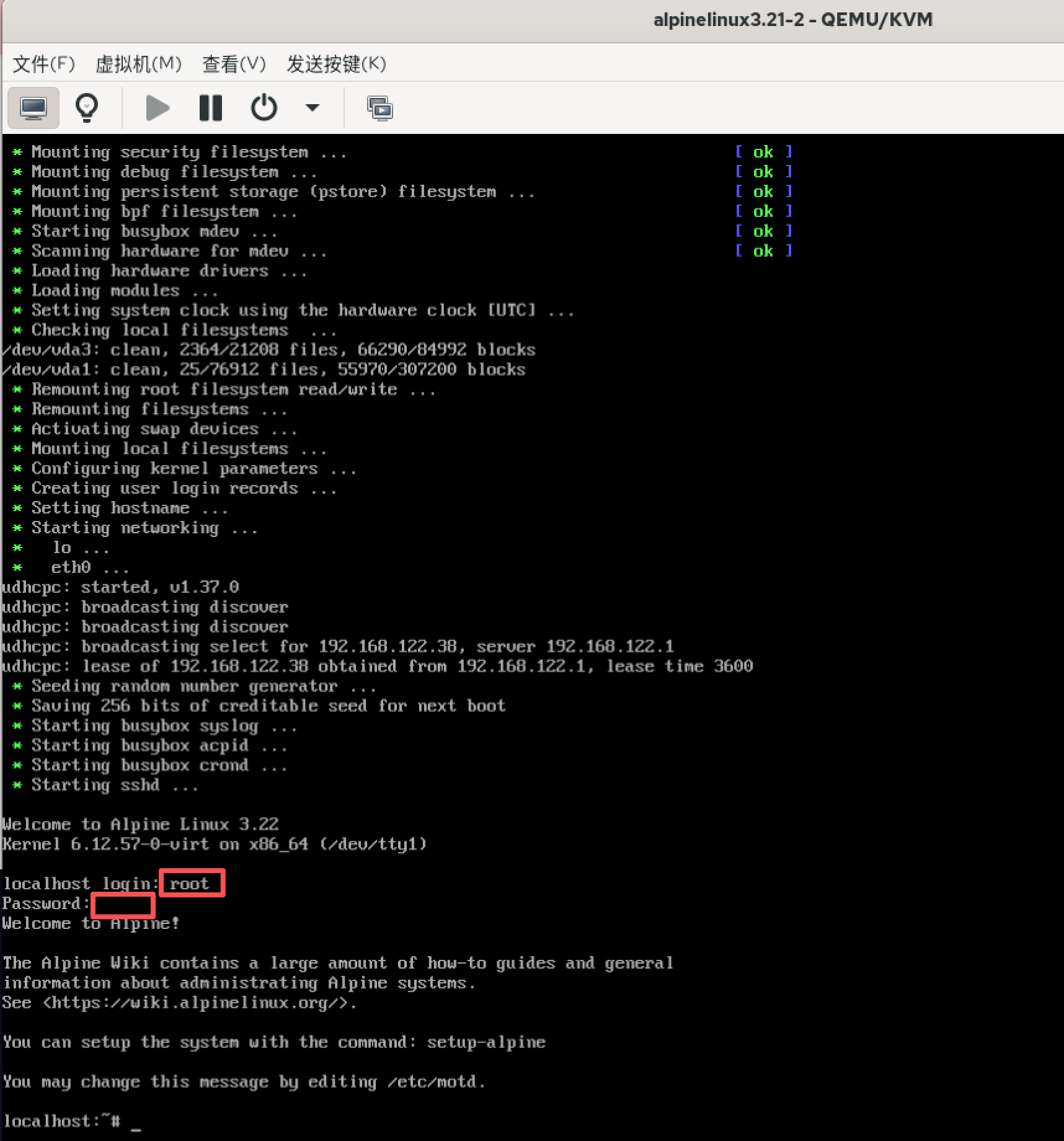
Task: Open the 虚拟机(M) menu
Action: (x=138, y=64)
